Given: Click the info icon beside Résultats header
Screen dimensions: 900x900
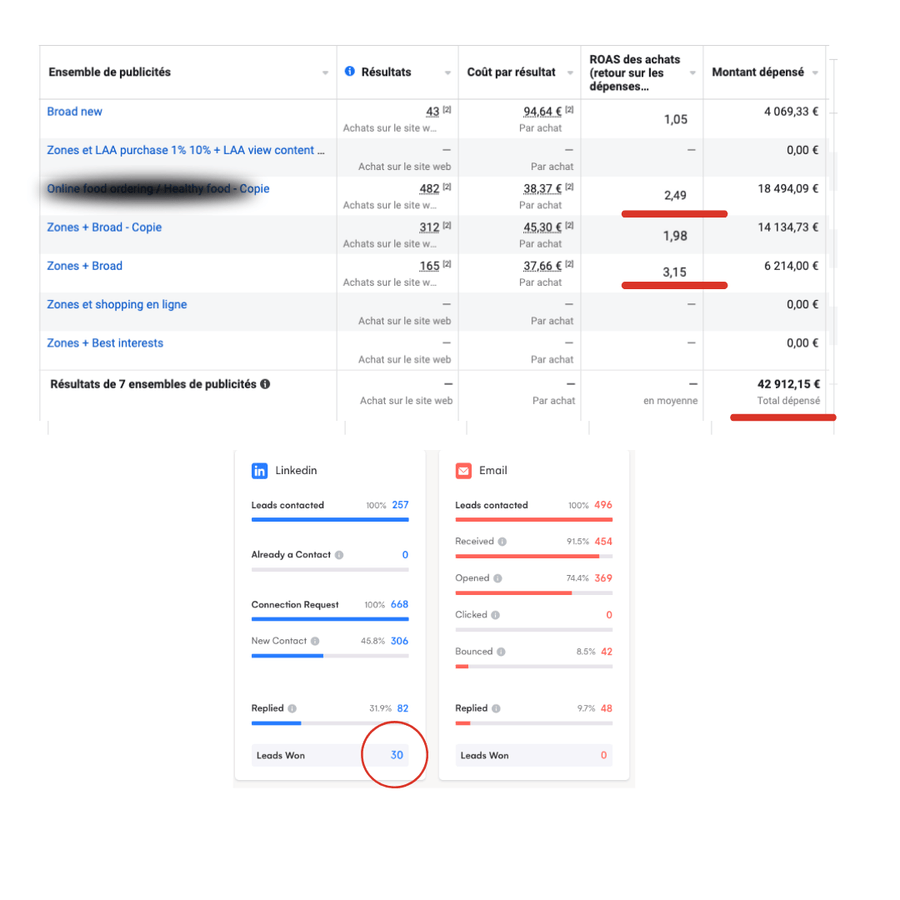Looking at the screenshot, I should click(350, 72).
